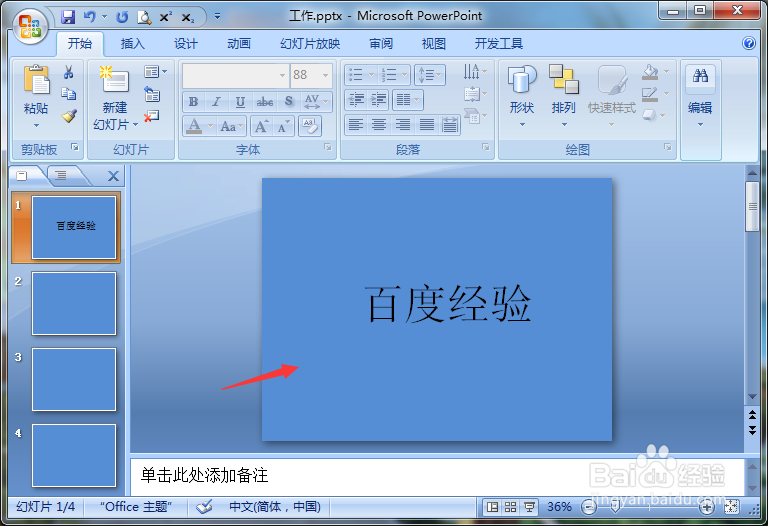Open the Change Case Aa dropdown
The image size is (768, 526).
[x=232, y=126]
